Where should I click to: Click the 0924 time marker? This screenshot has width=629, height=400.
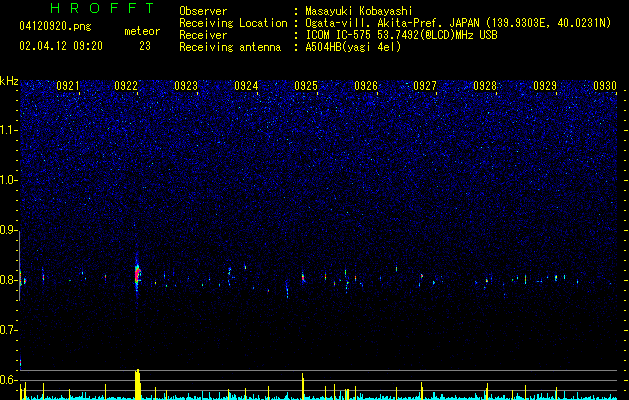(x=246, y=86)
